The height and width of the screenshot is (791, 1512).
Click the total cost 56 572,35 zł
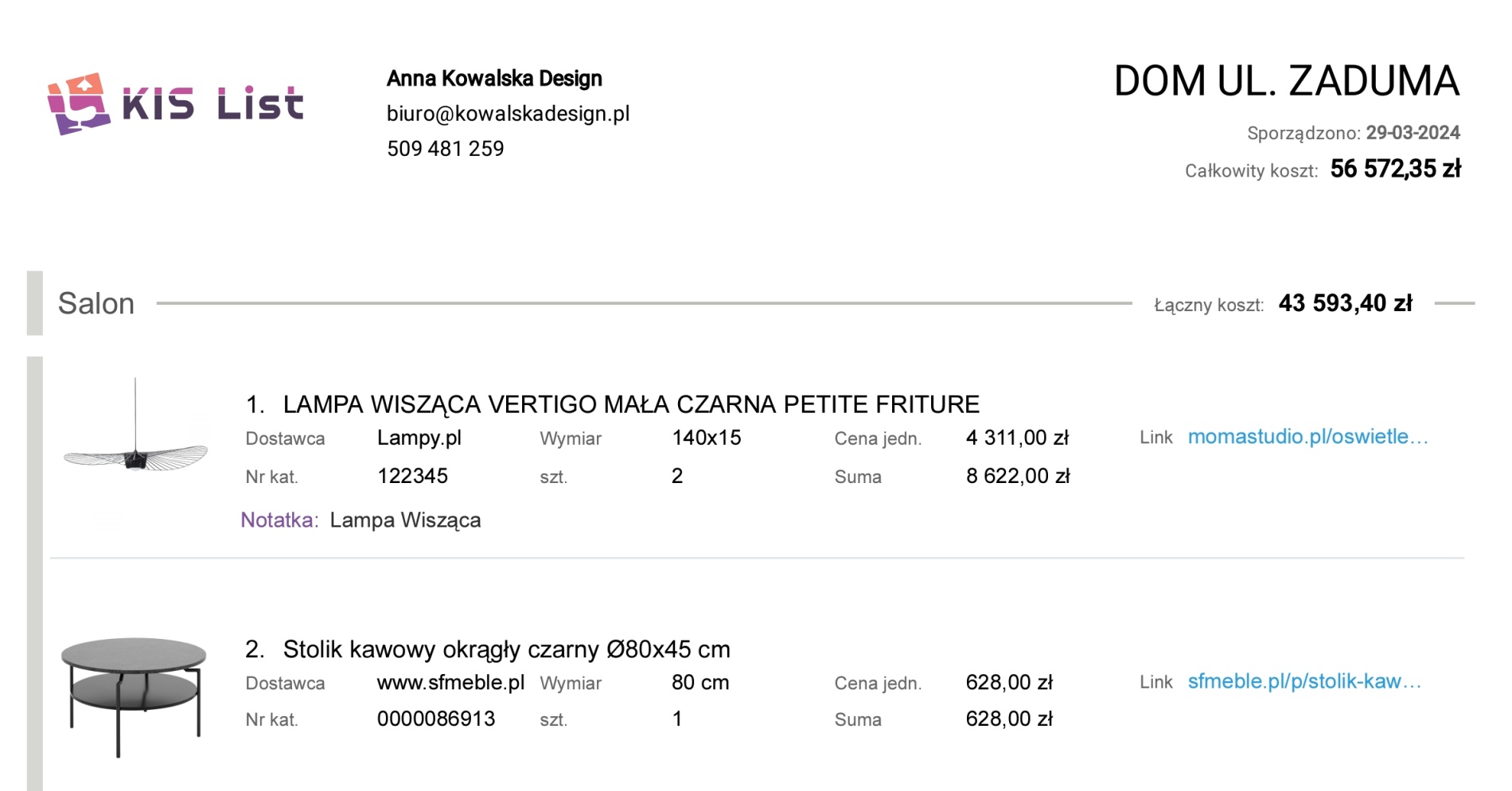(x=1395, y=169)
